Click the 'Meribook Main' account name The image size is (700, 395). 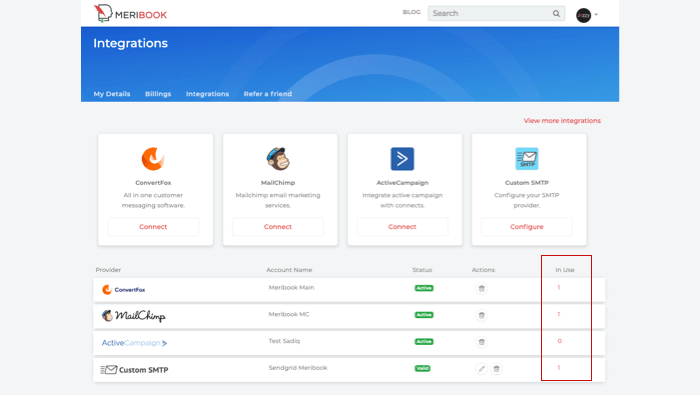292,287
